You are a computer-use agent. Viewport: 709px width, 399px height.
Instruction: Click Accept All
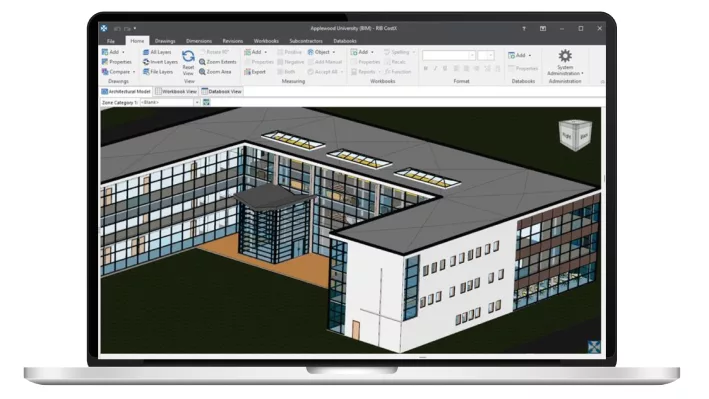pyautogui.click(x=322, y=72)
